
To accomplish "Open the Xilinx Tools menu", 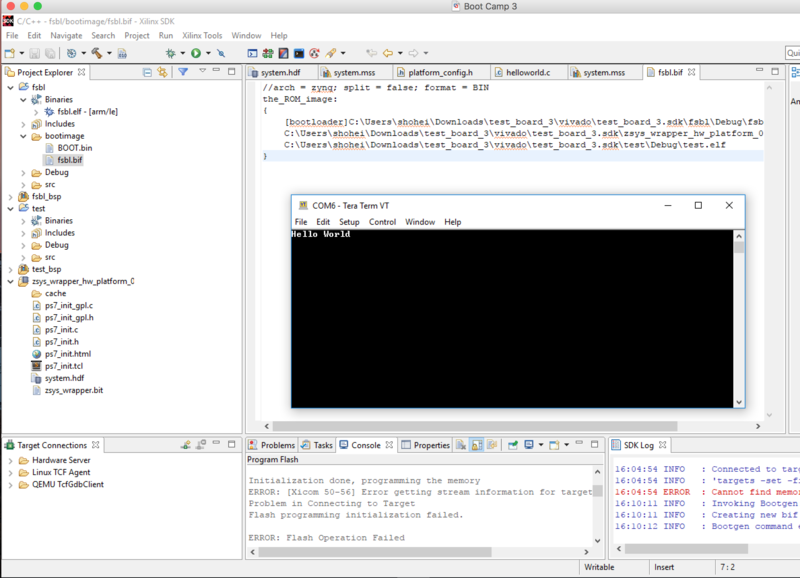I will (202, 36).
